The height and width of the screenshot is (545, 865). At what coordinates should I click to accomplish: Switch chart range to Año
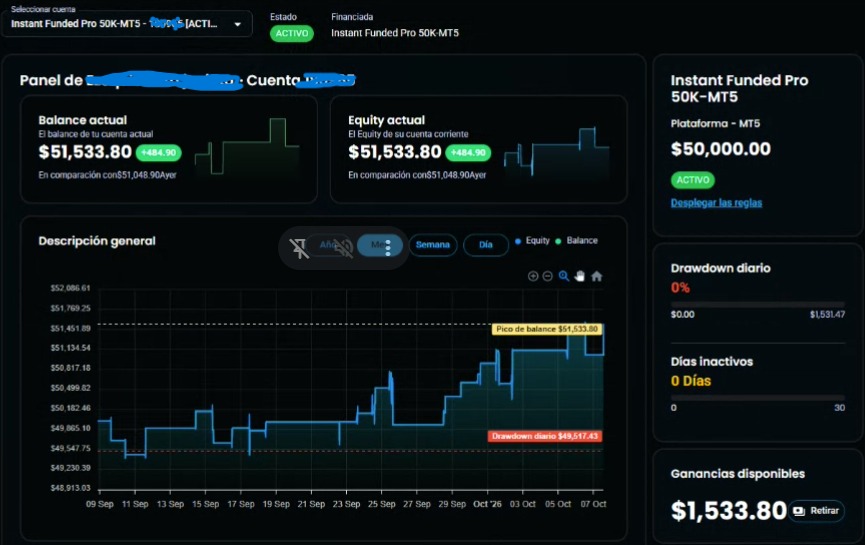pos(328,245)
